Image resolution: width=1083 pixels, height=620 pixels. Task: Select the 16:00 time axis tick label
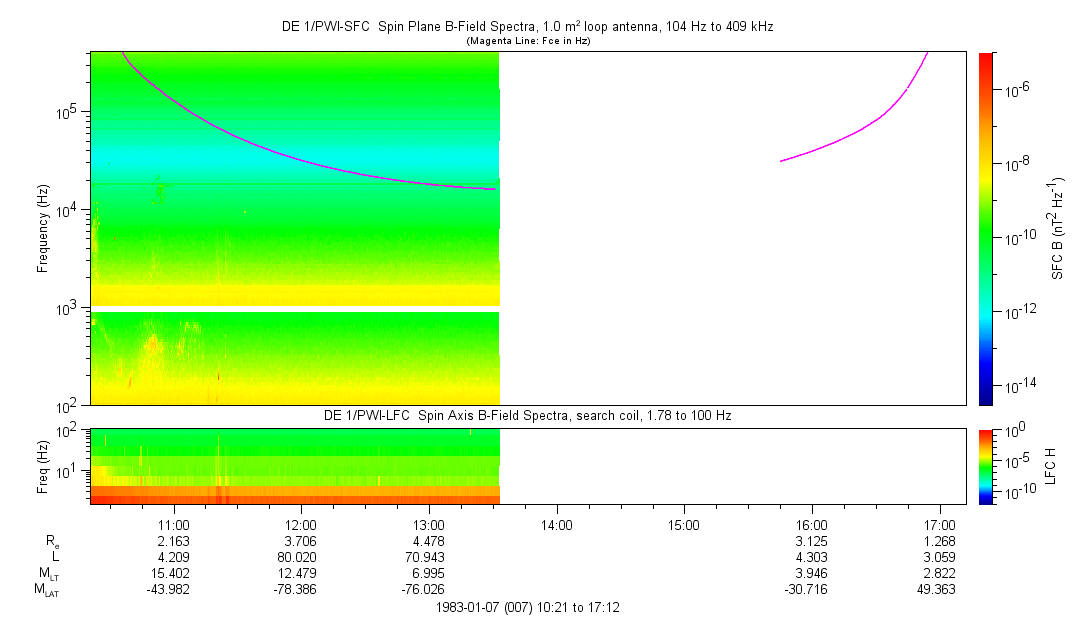click(x=811, y=524)
